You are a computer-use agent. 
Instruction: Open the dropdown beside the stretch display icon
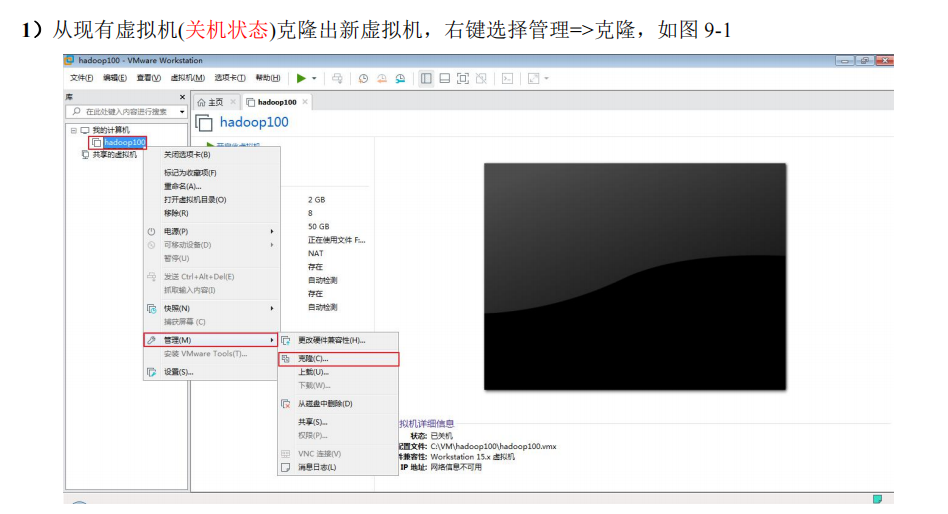(x=547, y=79)
